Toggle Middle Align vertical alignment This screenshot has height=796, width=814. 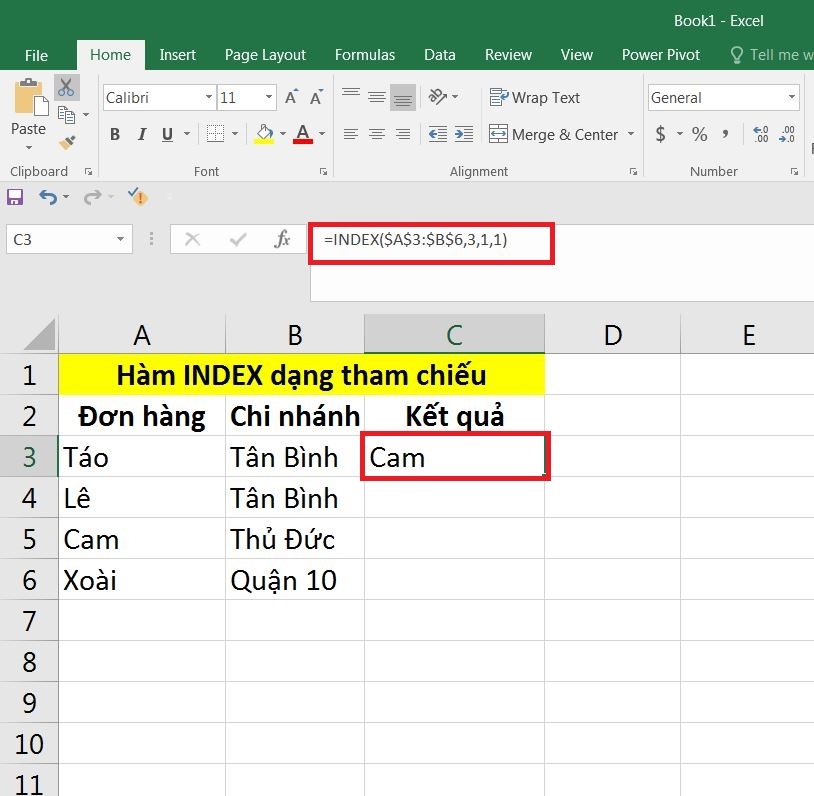coord(376,97)
